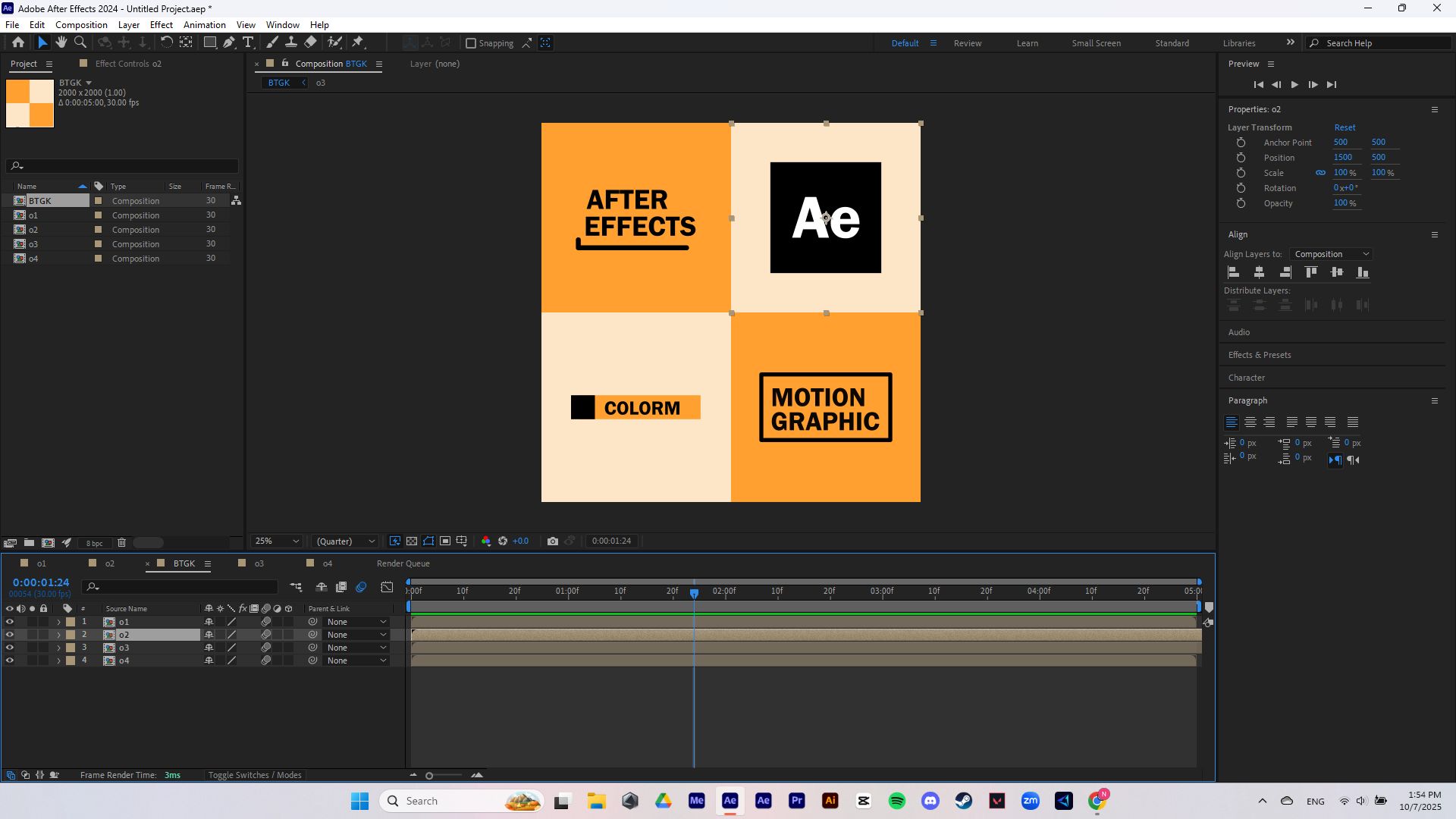Select the Brush tool
The image size is (1456, 819).
tap(271, 42)
